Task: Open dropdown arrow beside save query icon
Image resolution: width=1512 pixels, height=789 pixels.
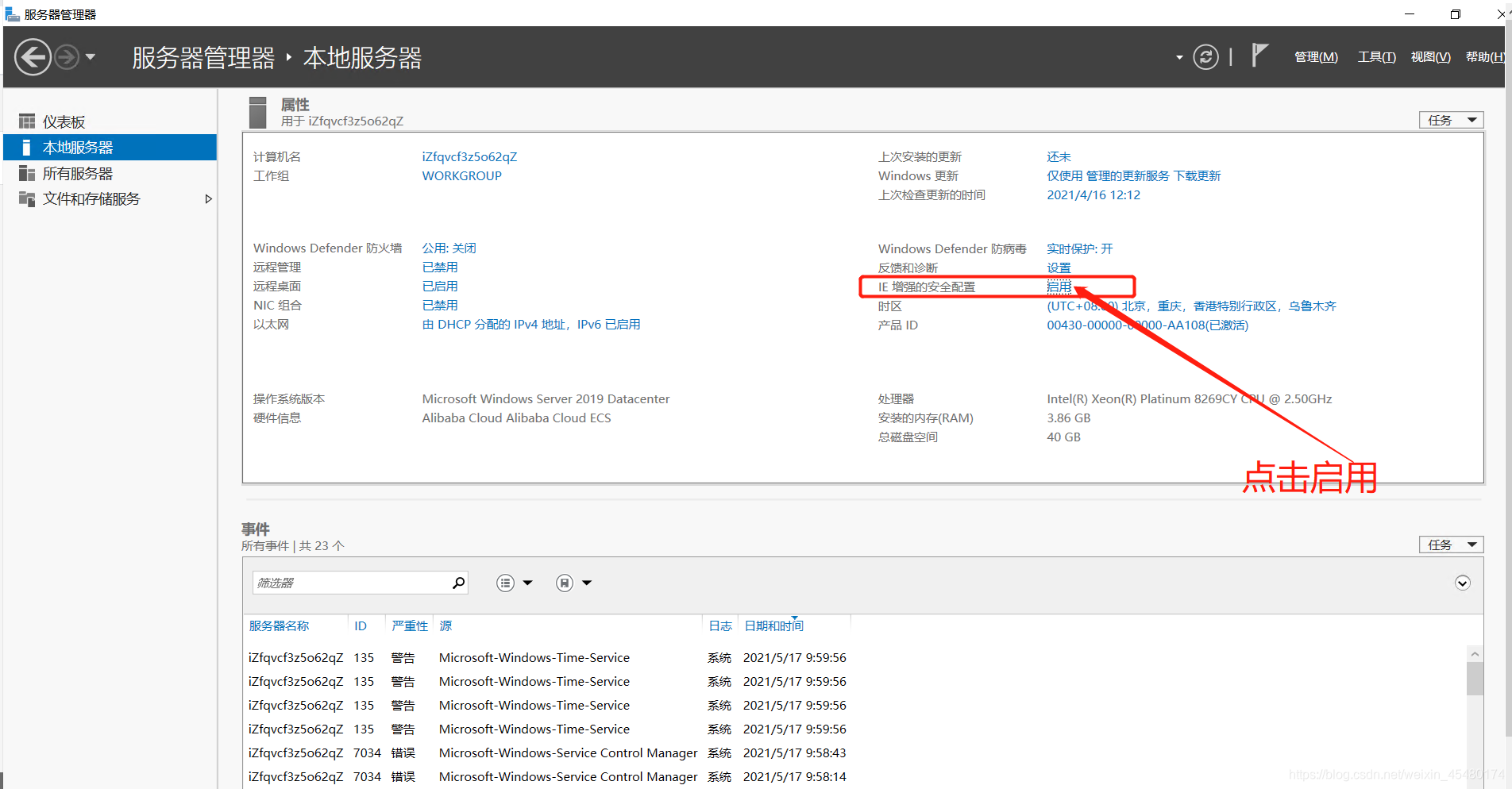Action: coord(587,583)
